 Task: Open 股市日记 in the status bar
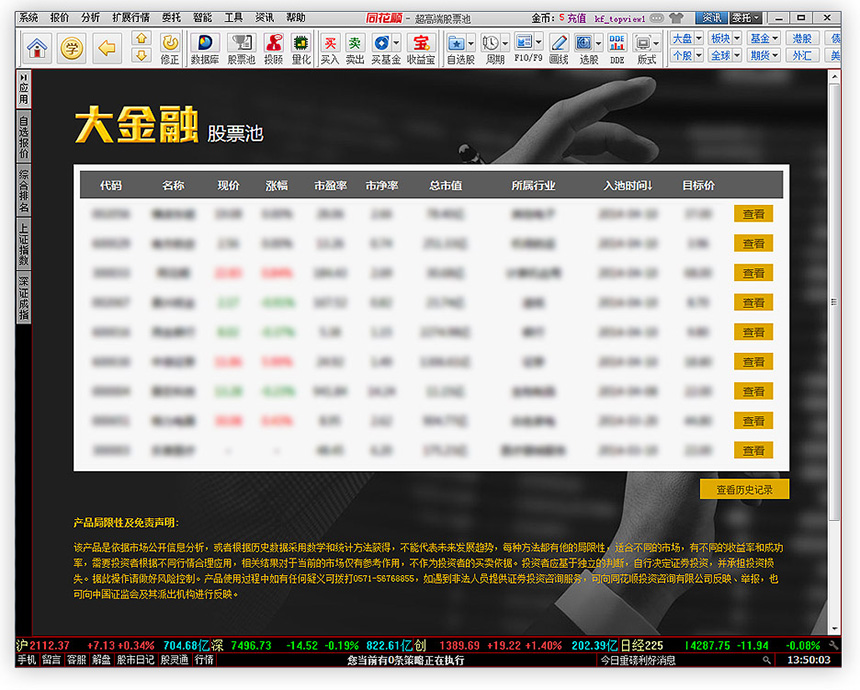[x=135, y=660]
